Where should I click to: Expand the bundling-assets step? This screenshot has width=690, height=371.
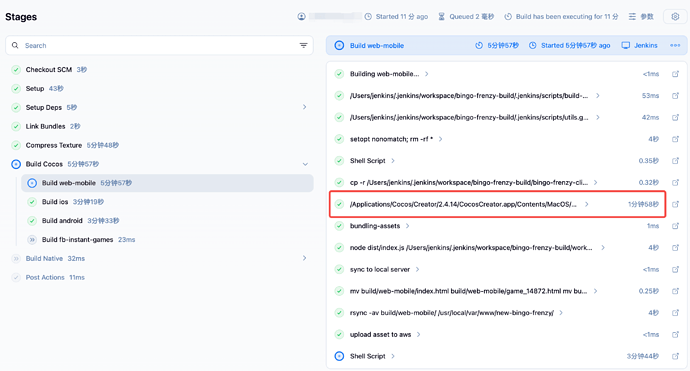(x=407, y=226)
